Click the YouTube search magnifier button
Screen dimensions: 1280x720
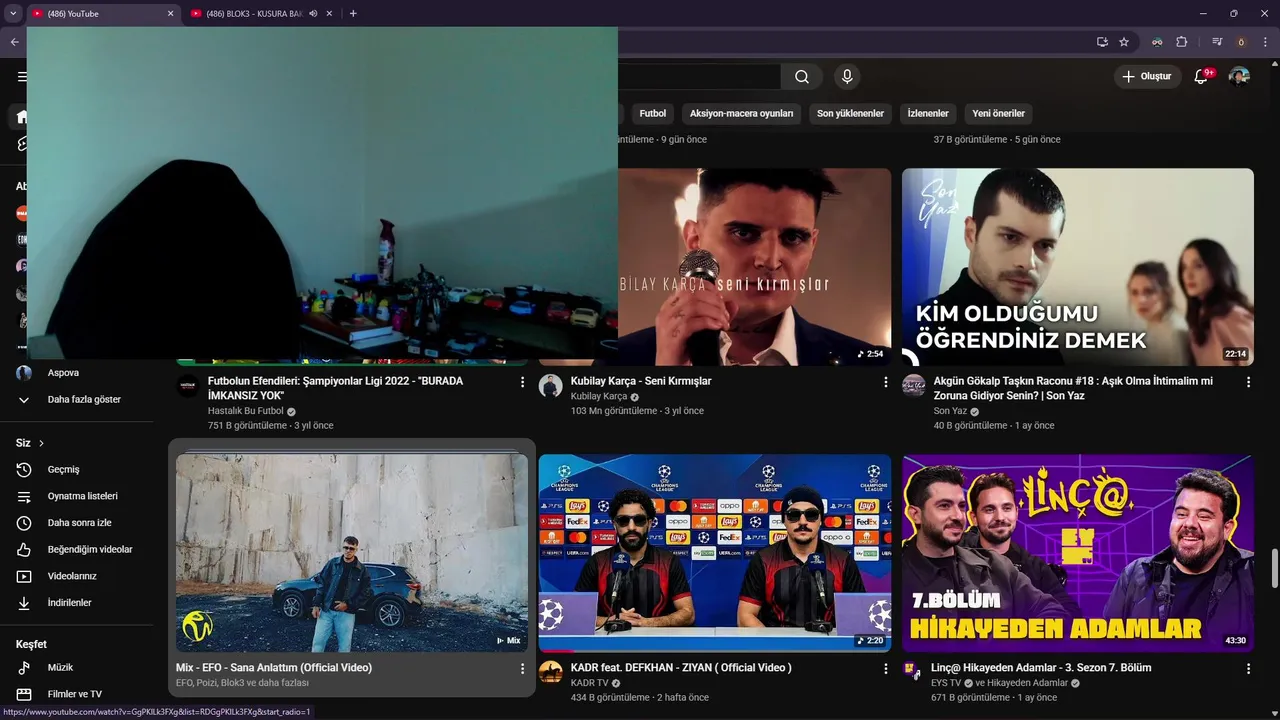(802, 77)
